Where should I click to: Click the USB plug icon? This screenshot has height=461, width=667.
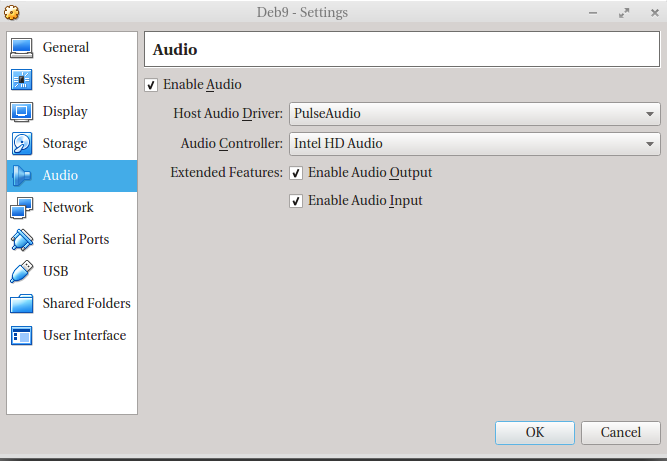pyautogui.click(x=22, y=272)
